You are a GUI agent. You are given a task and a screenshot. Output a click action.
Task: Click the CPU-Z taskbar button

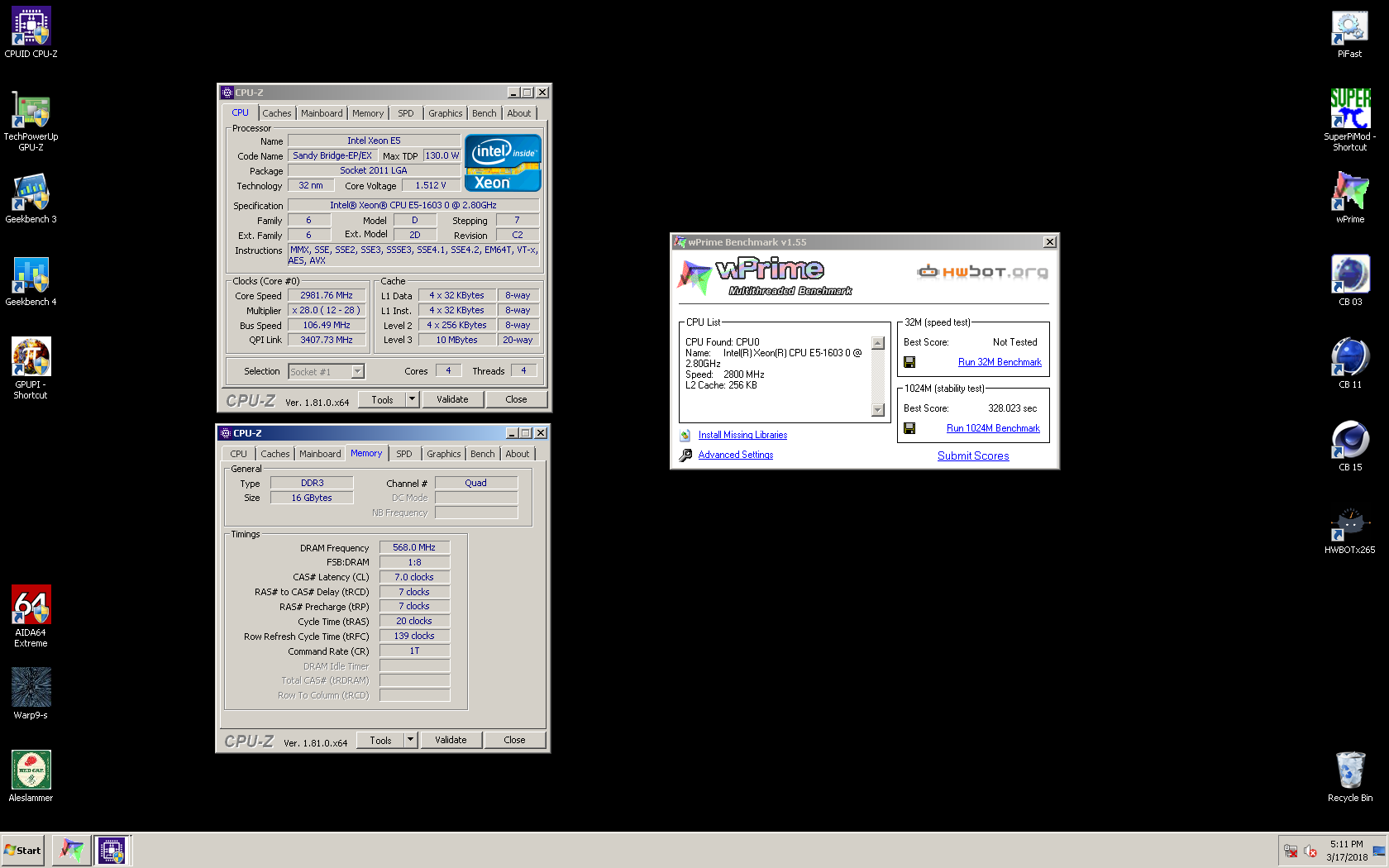(x=112, y=850)
